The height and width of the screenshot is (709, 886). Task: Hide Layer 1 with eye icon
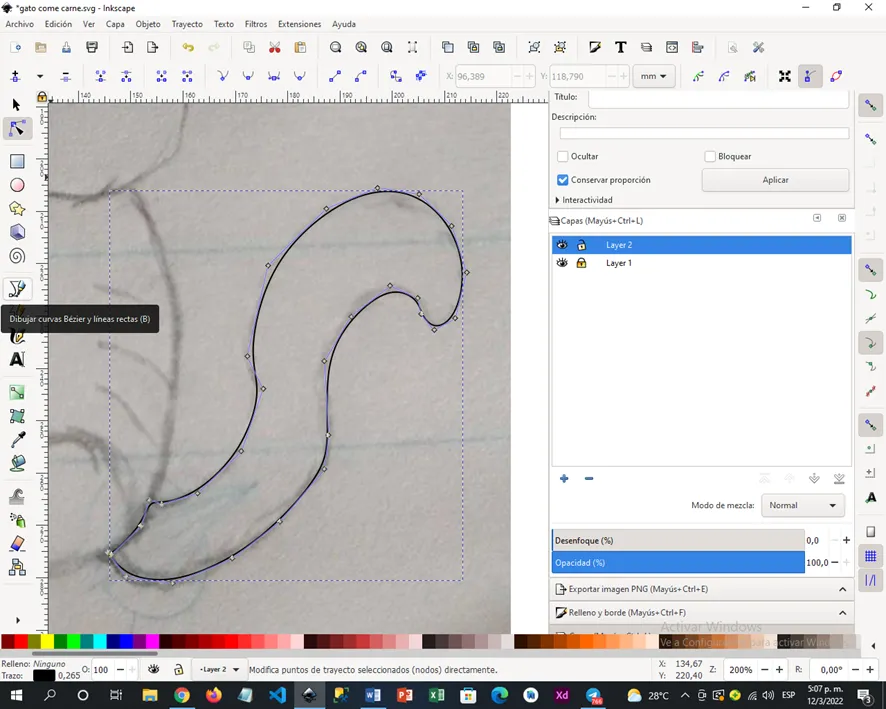coord(562,263)
